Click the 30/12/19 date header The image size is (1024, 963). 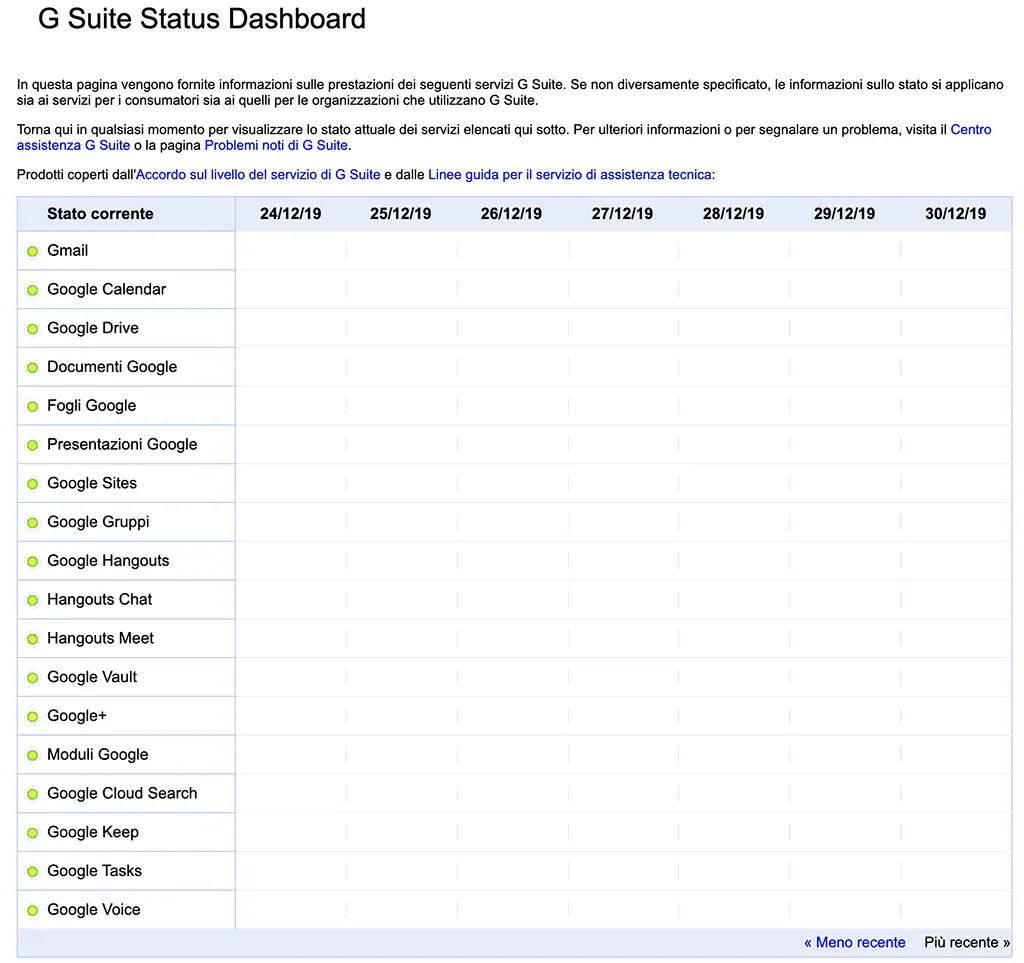click(955, 213)
